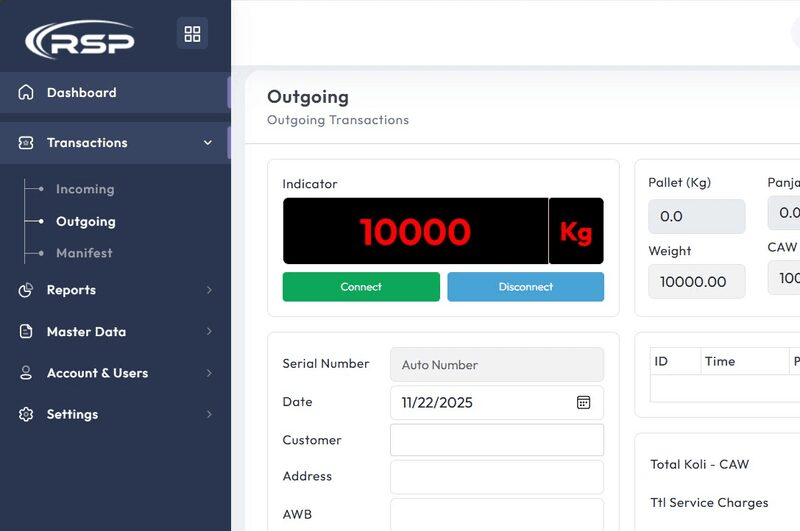Open the Date calendar picker icon
The image size is (800, 531).
[x=583, y=402]
